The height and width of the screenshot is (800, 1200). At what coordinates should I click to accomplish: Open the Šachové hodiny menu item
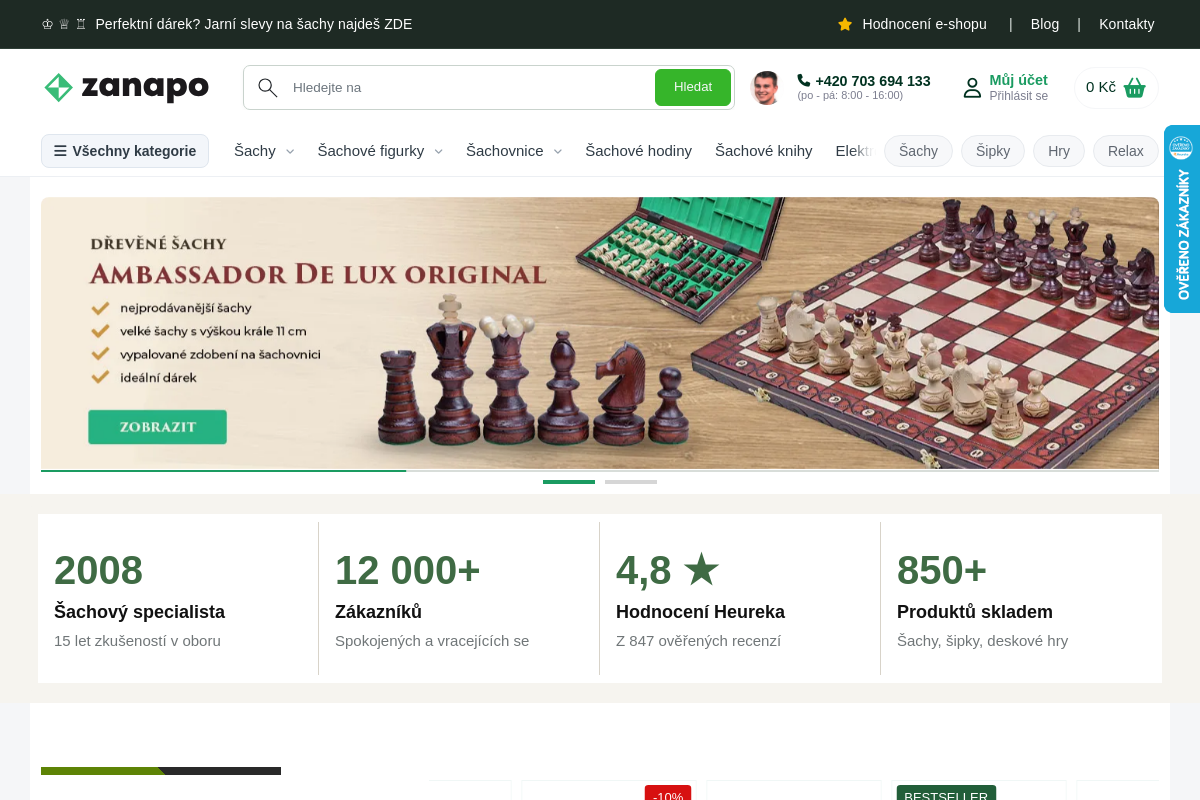638,151
